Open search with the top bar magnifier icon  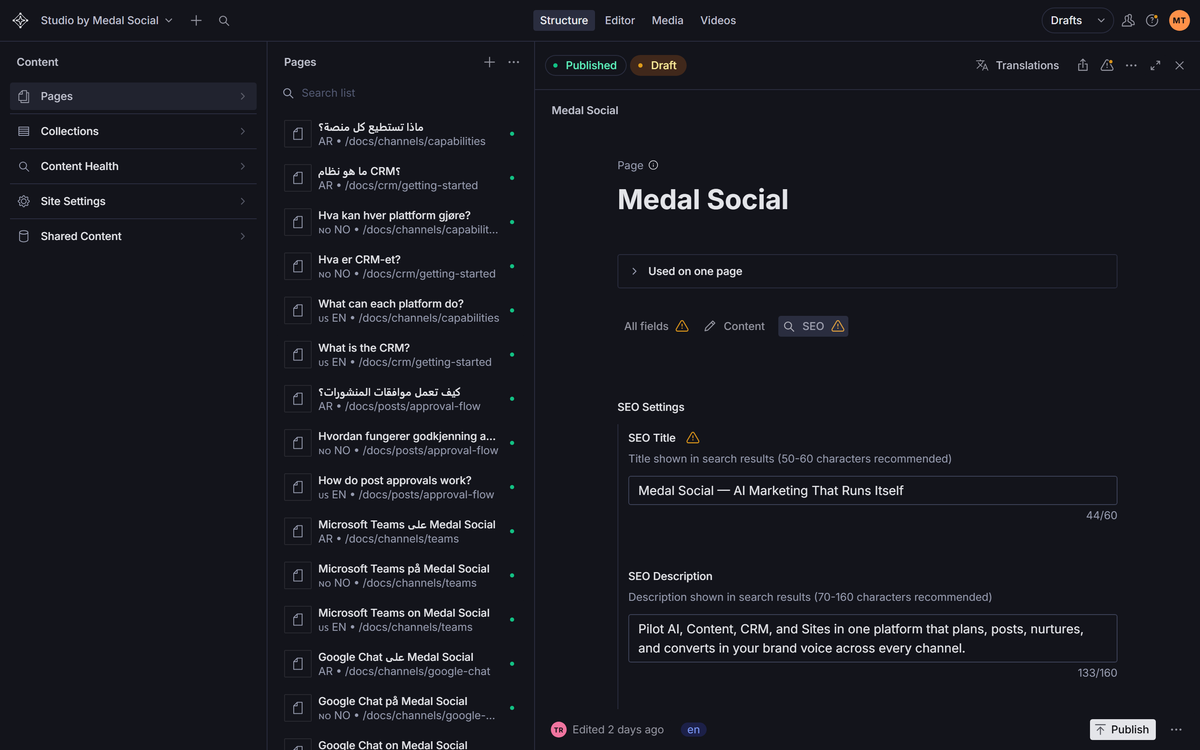[x=224, y=20]
